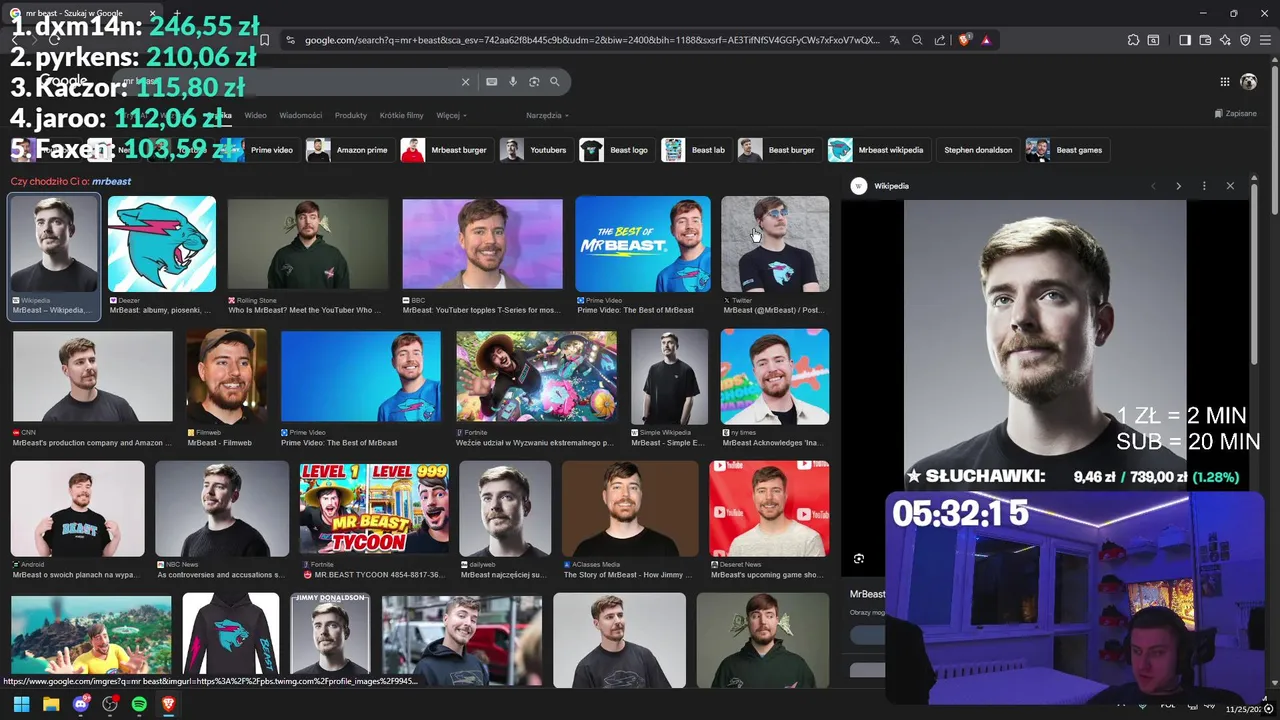This screenshot has height=720, width=1280.
Task: Clear the Google search box with X
Action: [465, 82]
